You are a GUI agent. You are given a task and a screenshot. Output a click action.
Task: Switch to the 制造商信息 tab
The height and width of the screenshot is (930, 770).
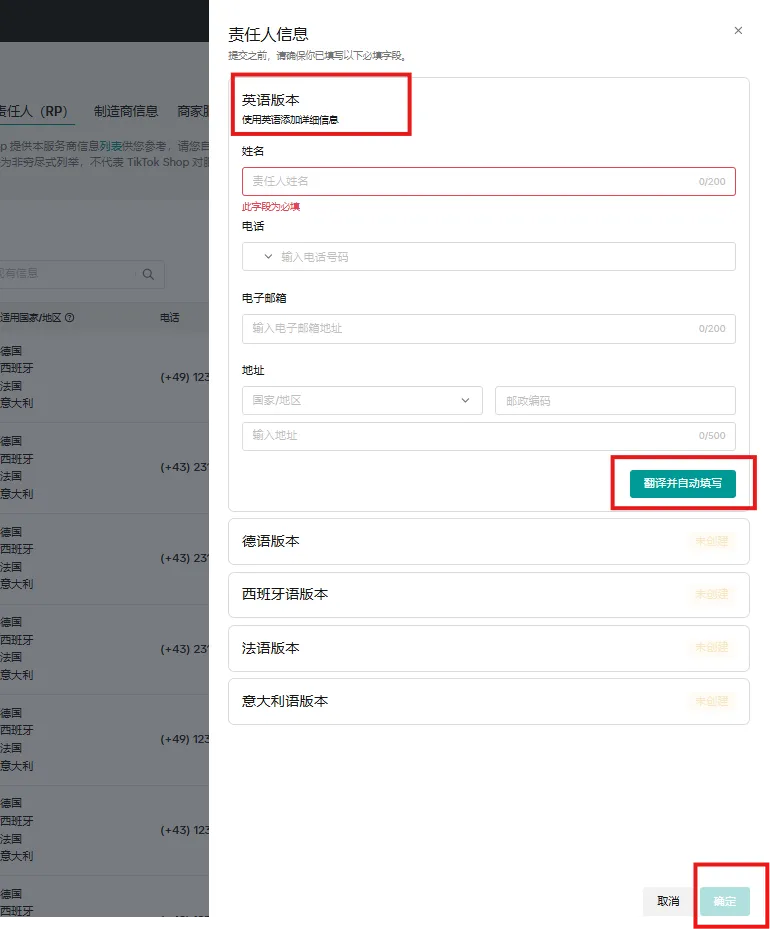126,111
